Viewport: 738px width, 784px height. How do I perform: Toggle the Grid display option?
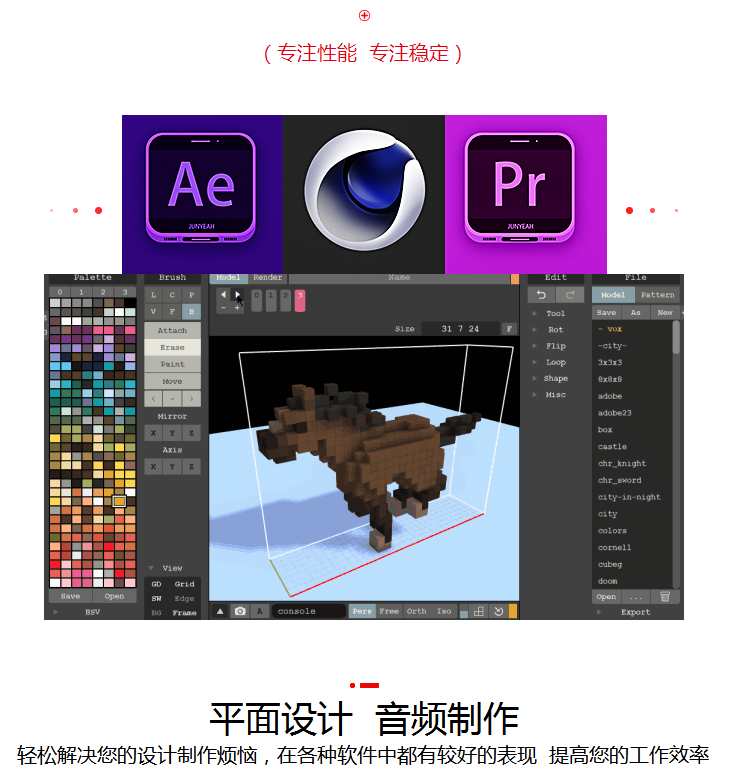pos(185,584)
